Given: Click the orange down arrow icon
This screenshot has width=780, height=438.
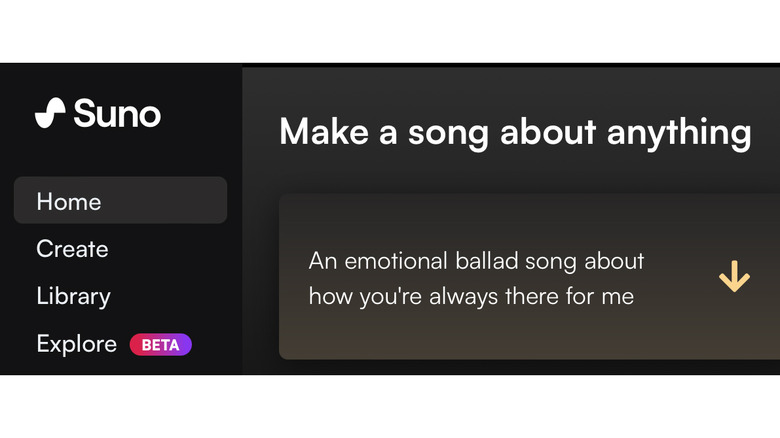Looking at the screenshot, I should tap(734, 277).
